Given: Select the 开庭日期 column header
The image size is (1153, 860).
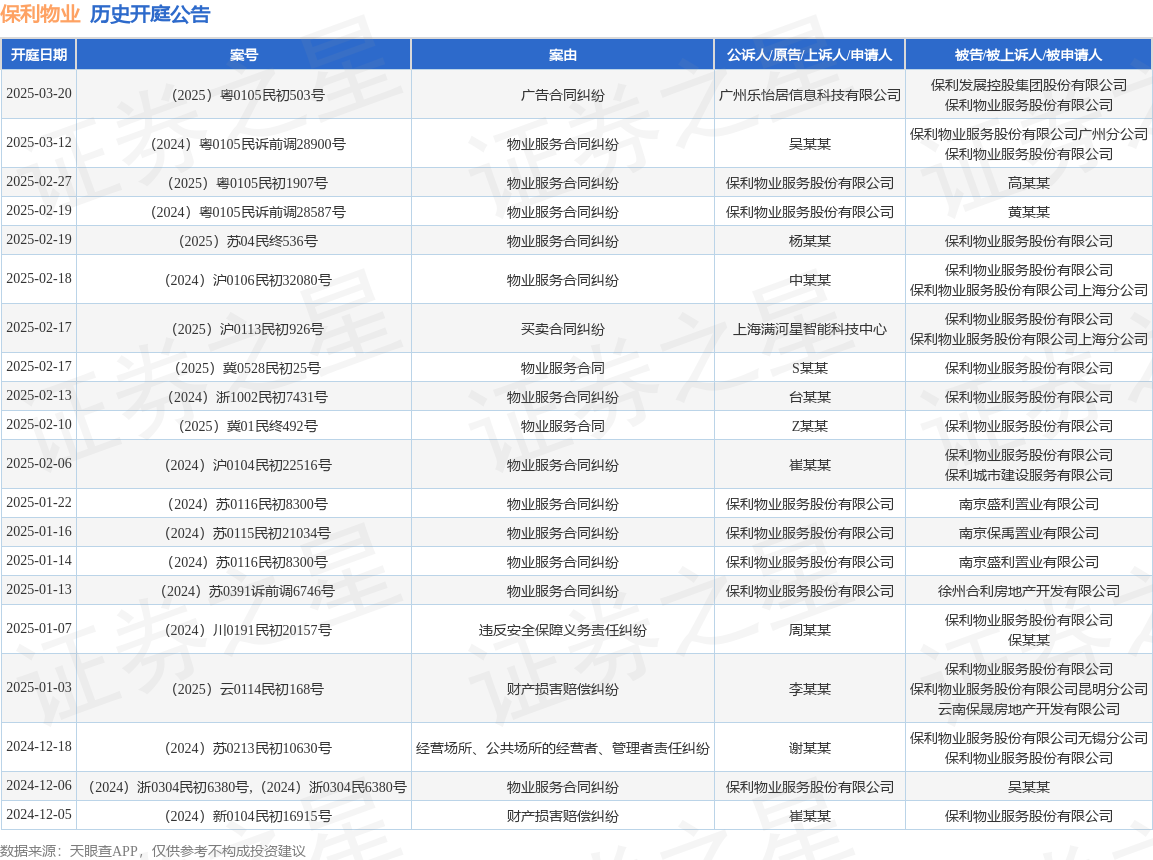Looking at the screenshot, I should (x=39, y=55).
